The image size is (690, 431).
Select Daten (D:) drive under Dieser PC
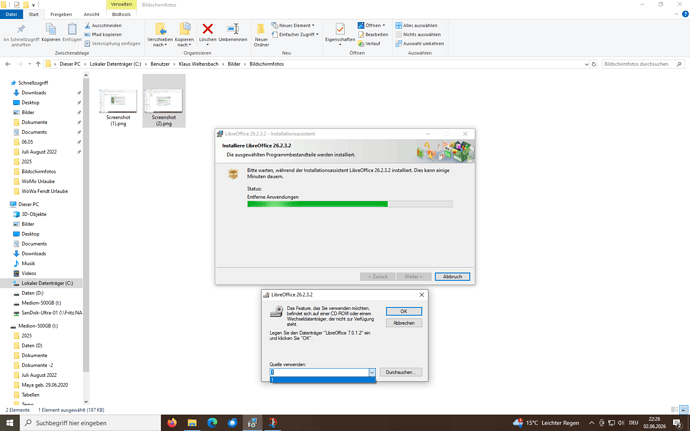[x=32, y=293]
